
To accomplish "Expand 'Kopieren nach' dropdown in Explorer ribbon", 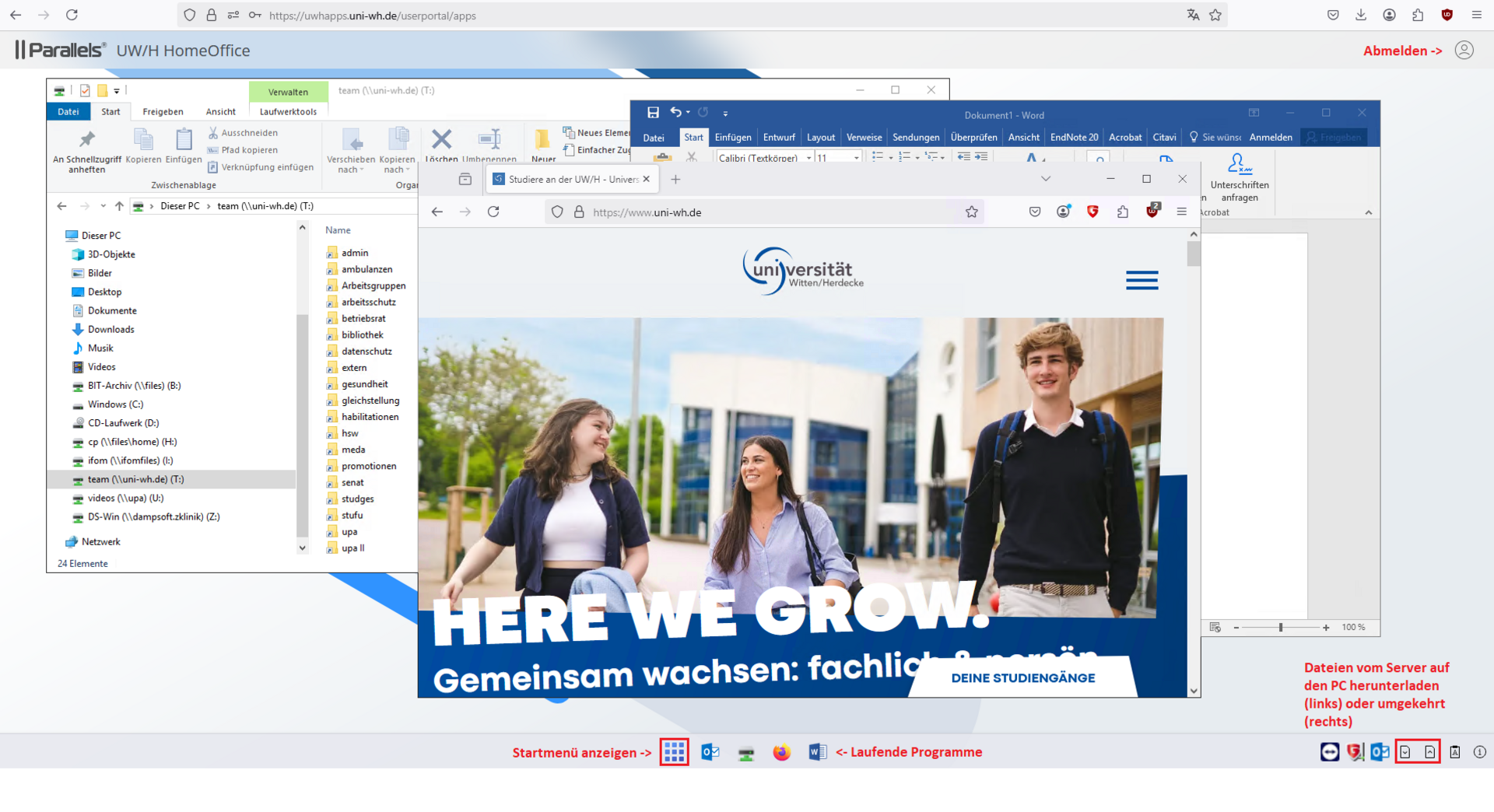I will point(397,164).
